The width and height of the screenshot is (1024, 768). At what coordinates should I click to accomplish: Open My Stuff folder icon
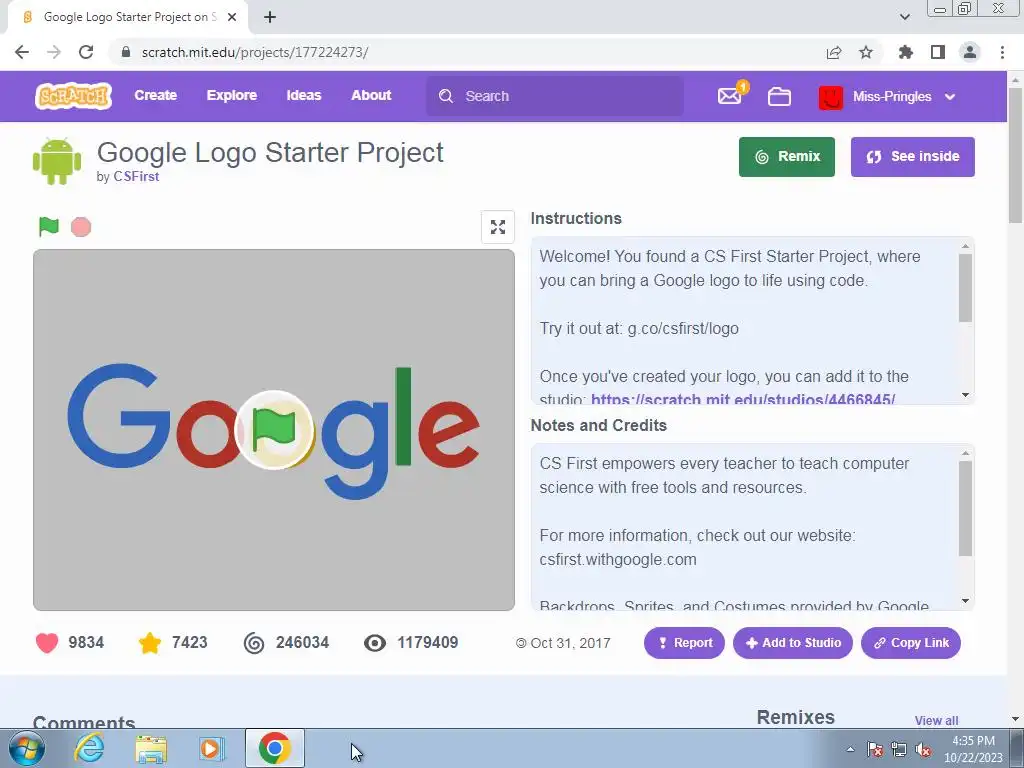coord(779,97)
